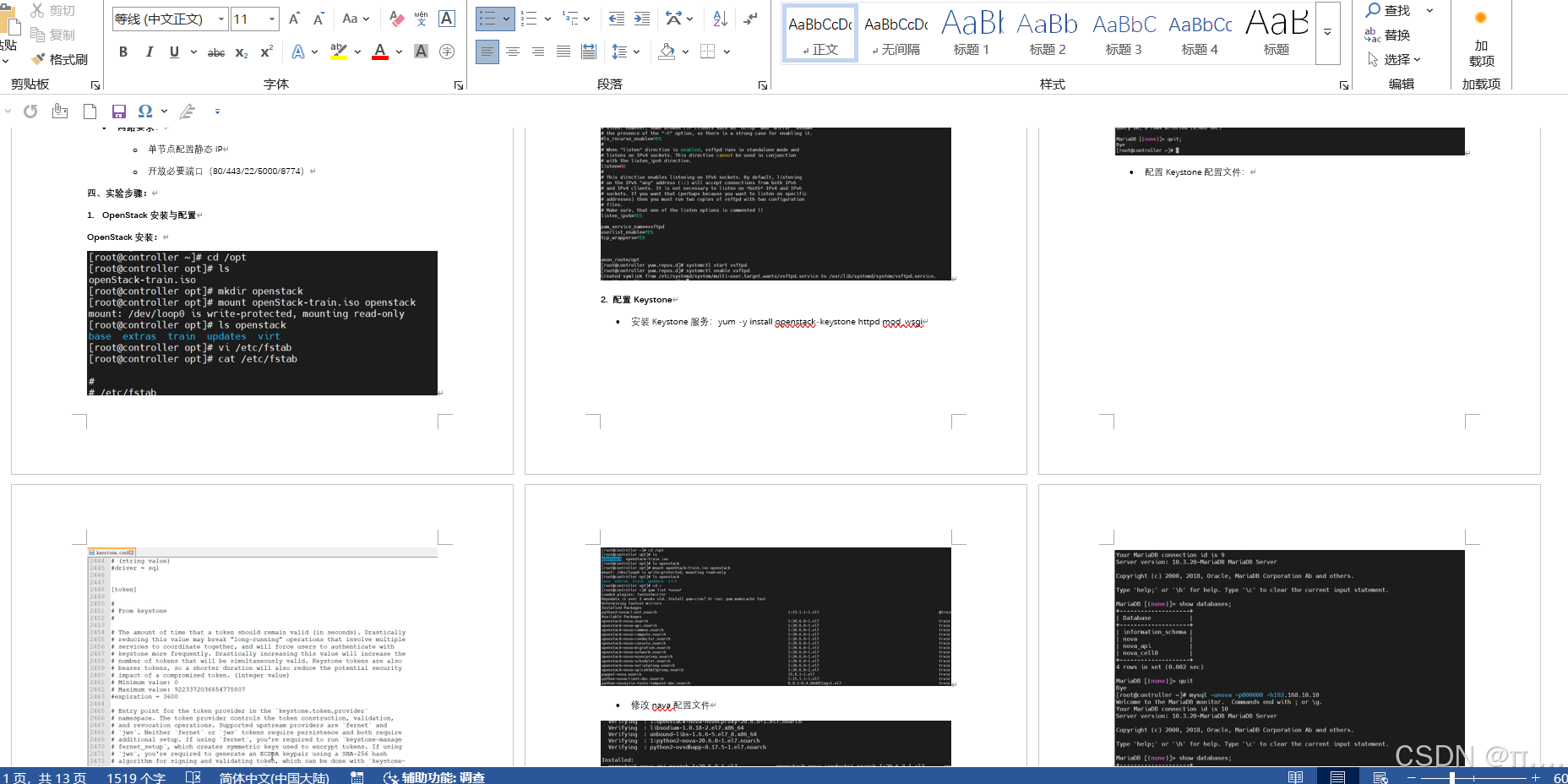This screenshot has height=784, width=1568.
Task: Switch to Web Layout view in status bar
Action: [x=1380, y=777]
